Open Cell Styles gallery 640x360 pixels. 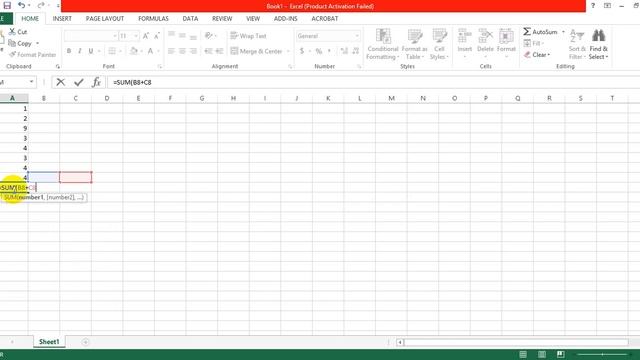439,44
